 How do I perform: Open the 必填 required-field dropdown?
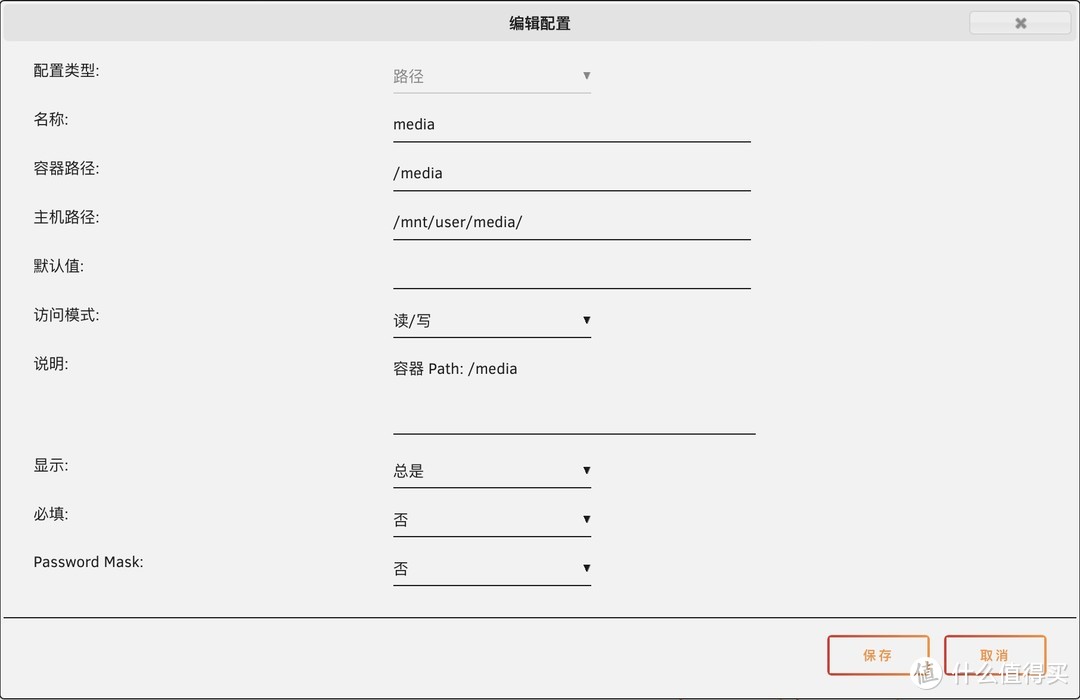[480, 519]
